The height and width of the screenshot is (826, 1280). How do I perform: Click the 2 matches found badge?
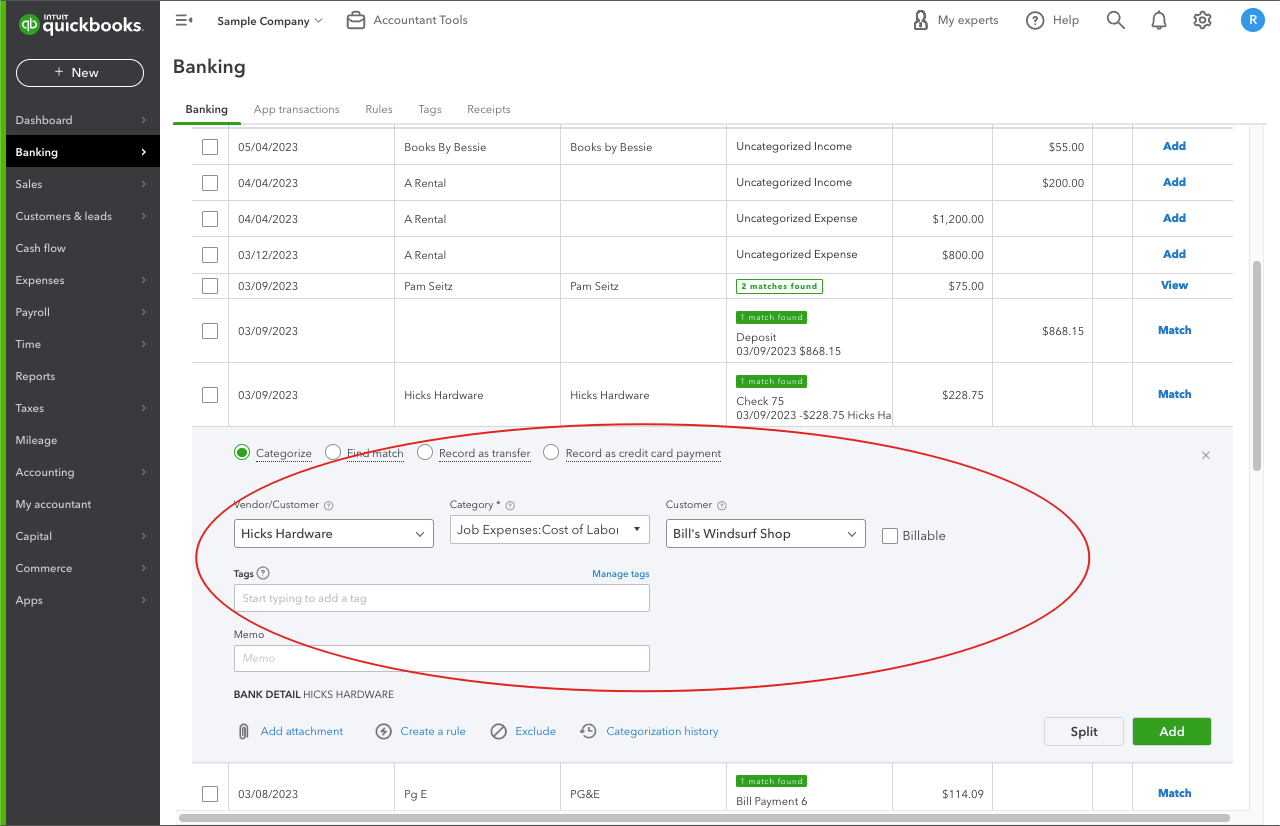(x=779, y=286)
